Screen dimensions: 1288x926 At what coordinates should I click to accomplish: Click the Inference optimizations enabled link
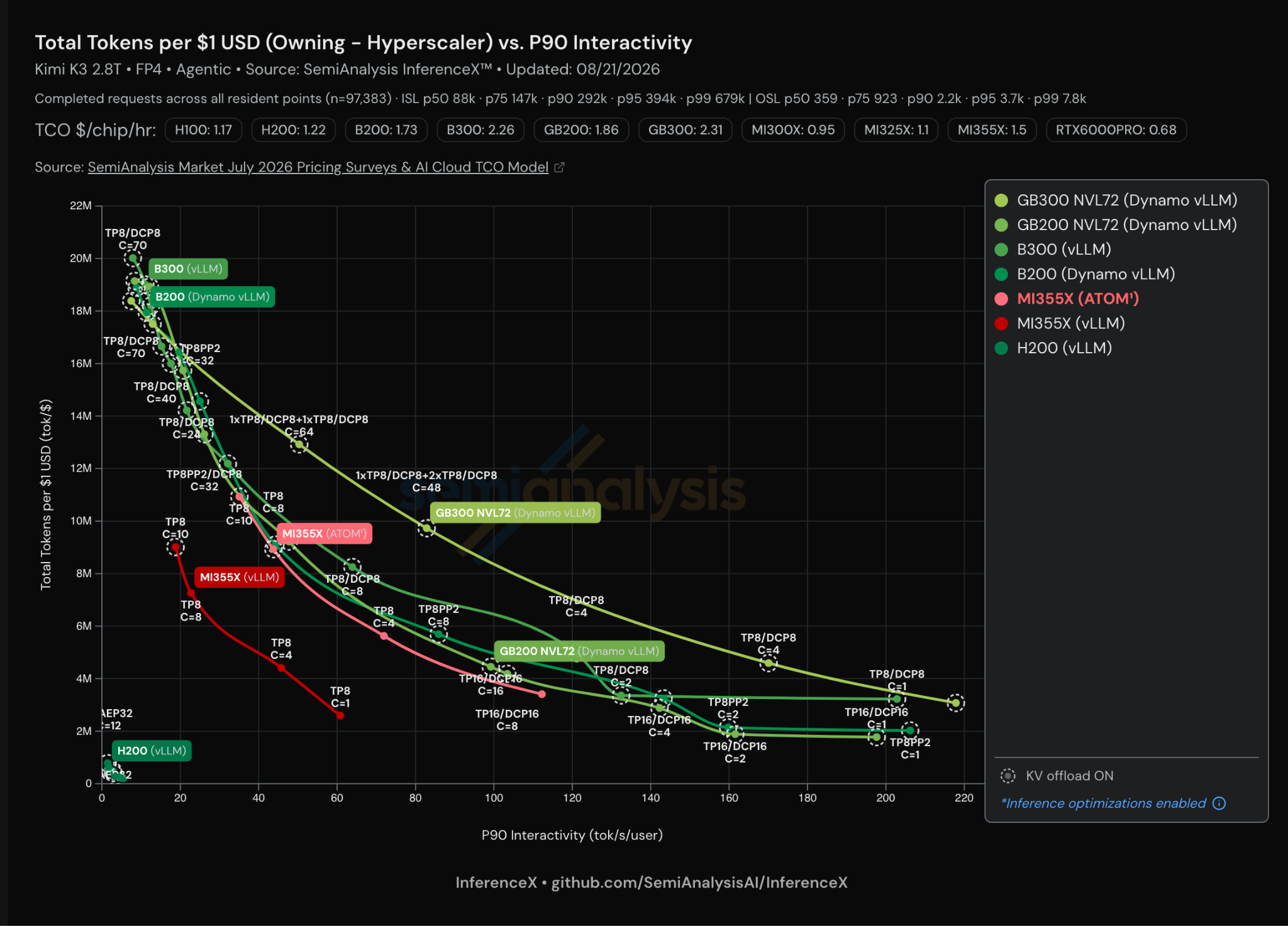(x=1104, y=803)
